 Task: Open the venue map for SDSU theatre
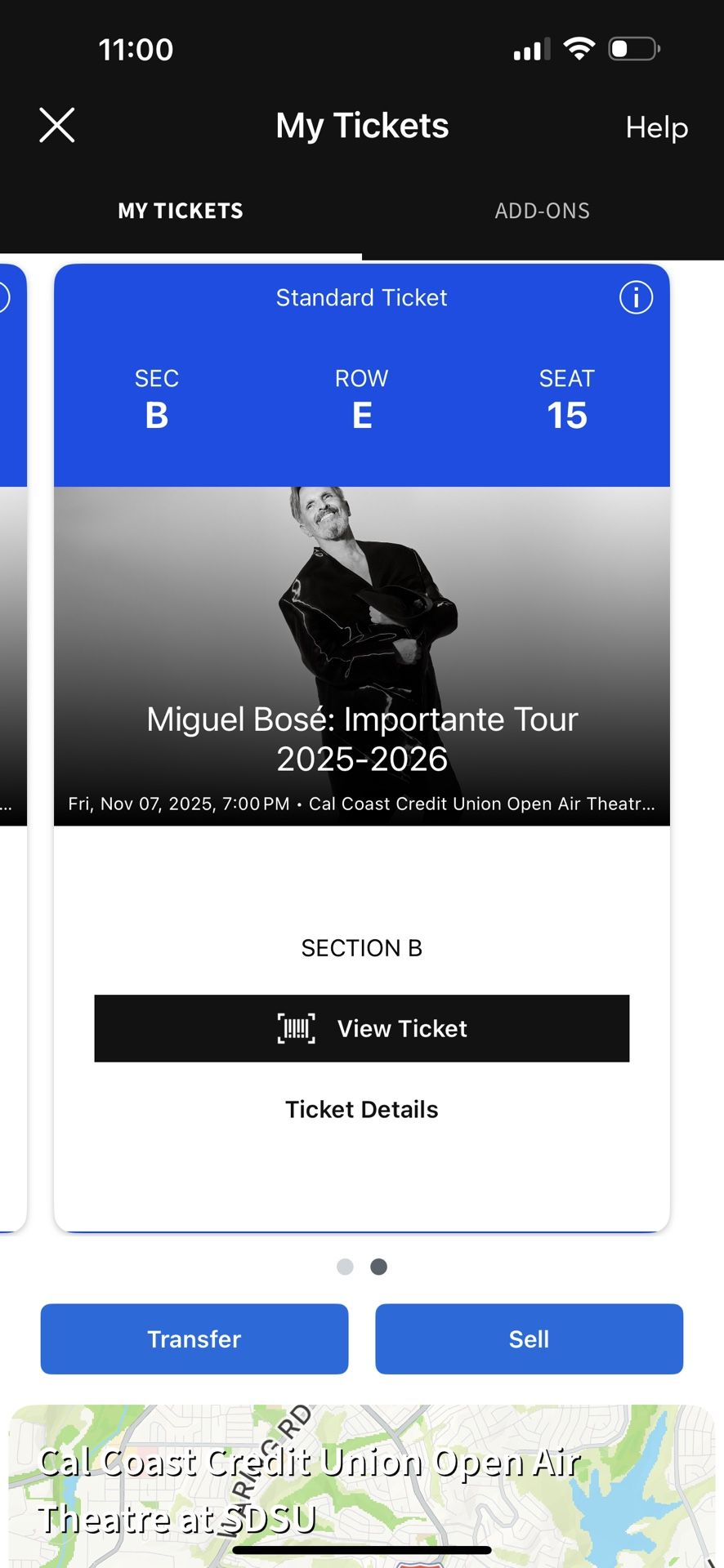[361, 1486]
